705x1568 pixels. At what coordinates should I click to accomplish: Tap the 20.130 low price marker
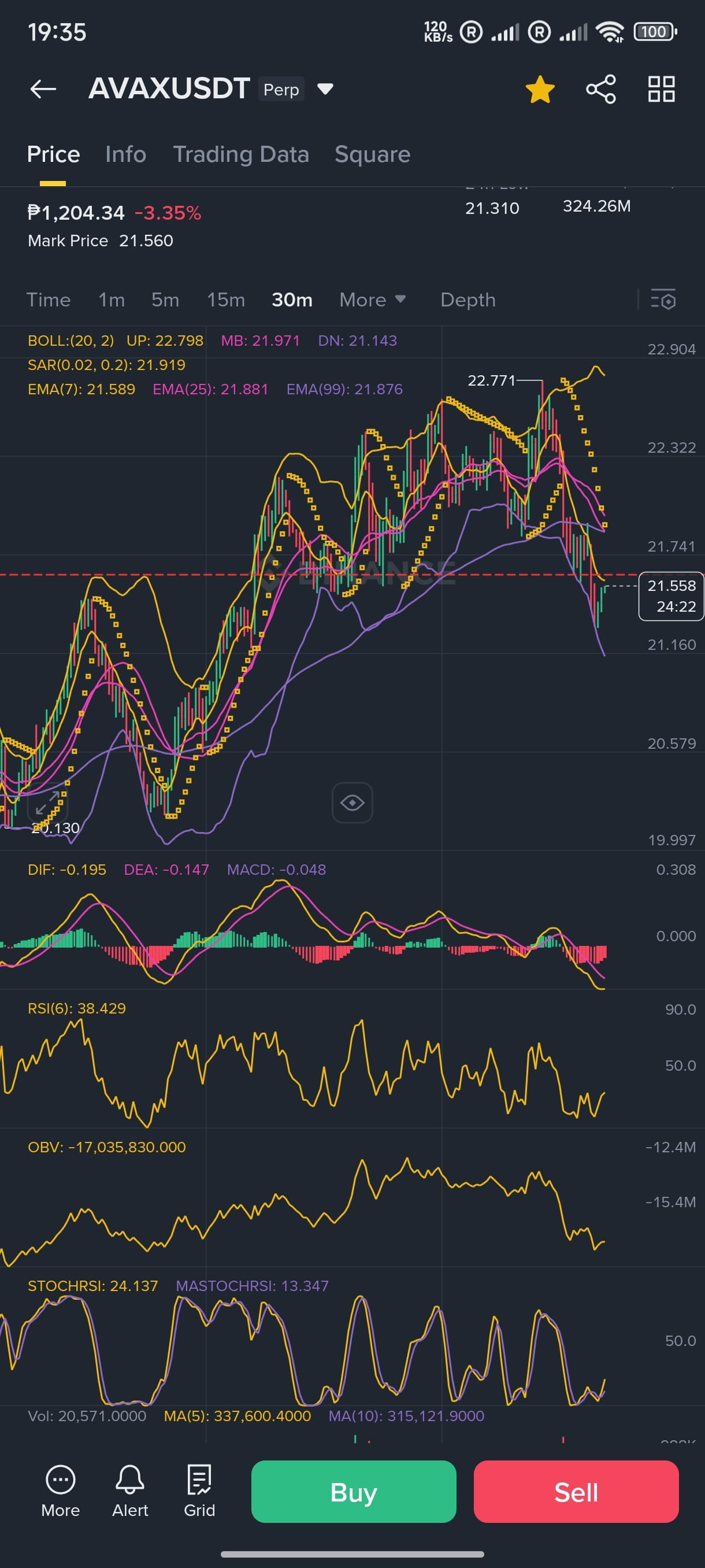[55, 829]
